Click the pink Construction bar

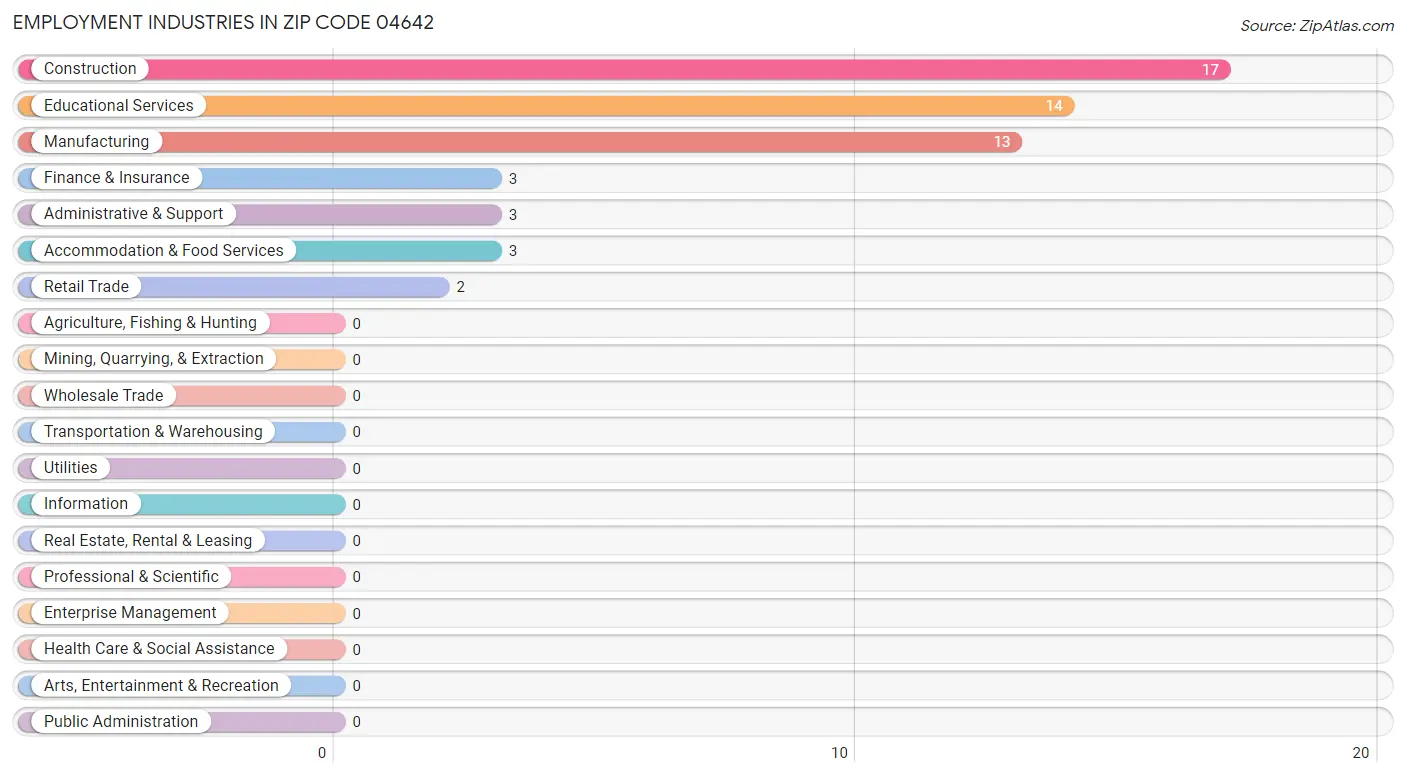[x=624, y=69]
